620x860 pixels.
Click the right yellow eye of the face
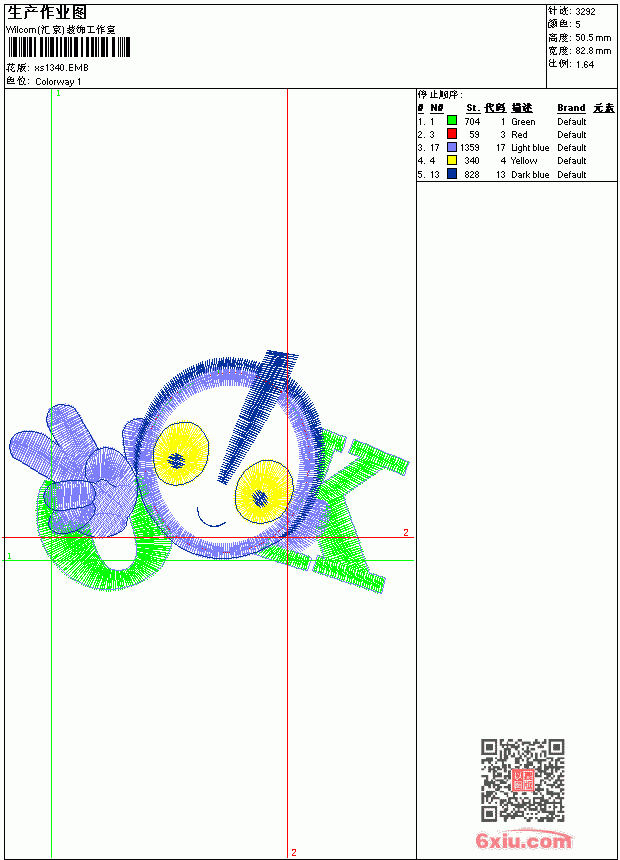click(x=264, y=492)
